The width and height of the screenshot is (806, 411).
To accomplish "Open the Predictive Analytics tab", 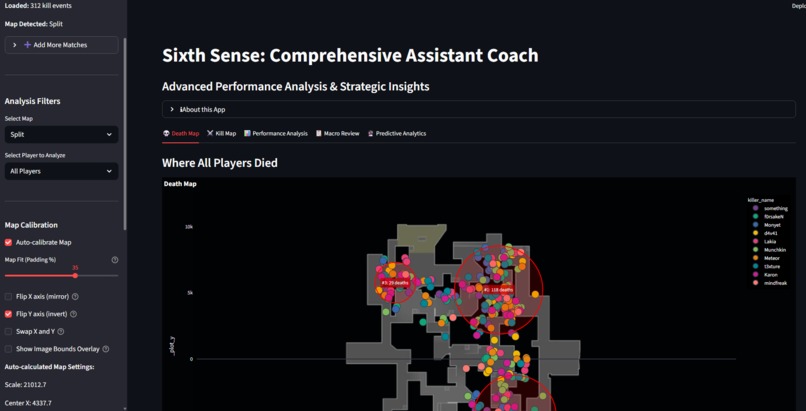I will (x=397, y=134).
